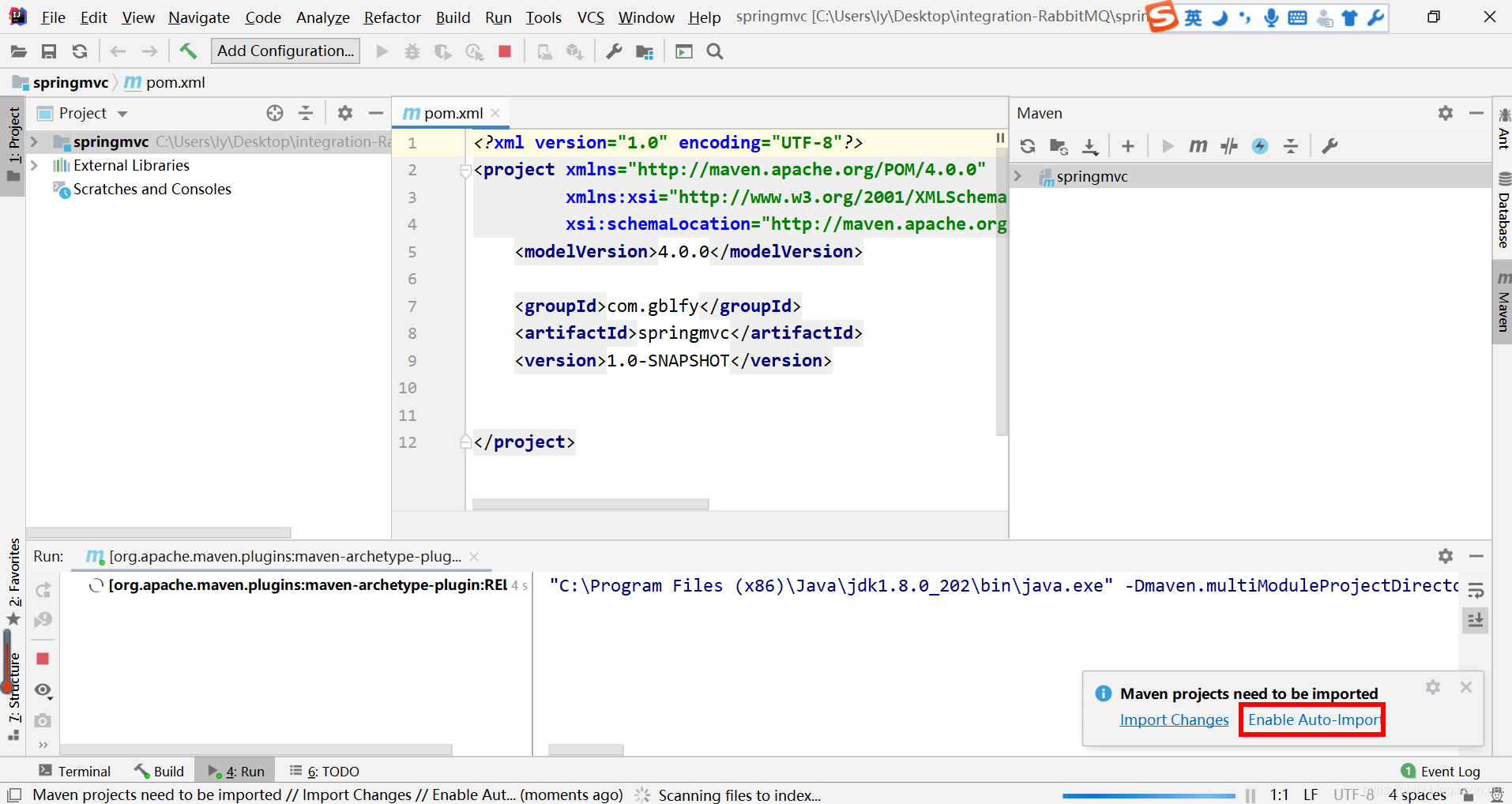This screenshot has width=1512, height=804.
Task: Open the Database side tool window
Action: (1503, 211)
